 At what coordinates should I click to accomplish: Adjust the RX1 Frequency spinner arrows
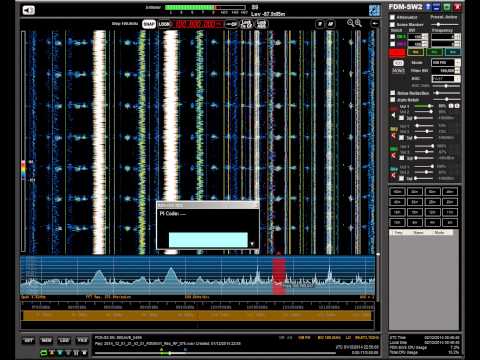coord(458,37)
